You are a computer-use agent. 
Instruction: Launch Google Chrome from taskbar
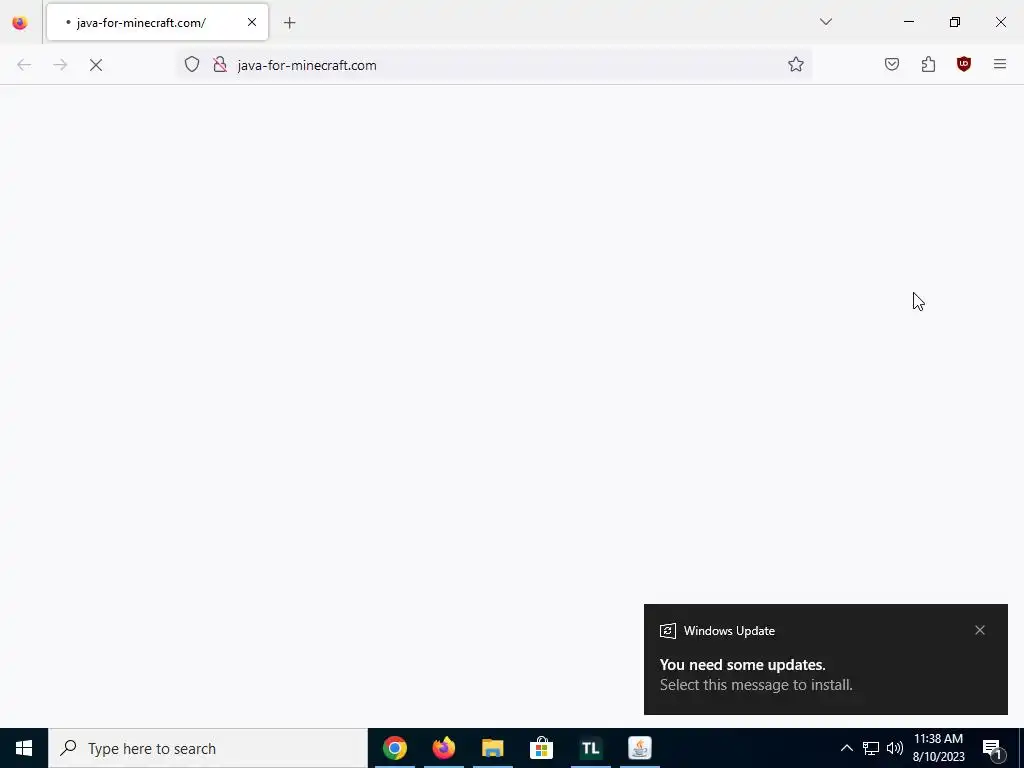(394, 748)
